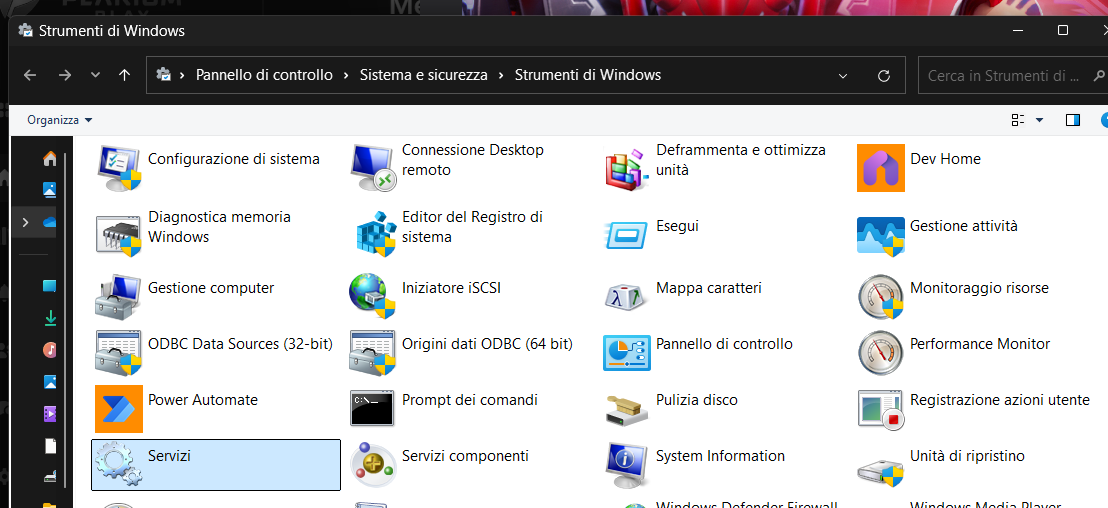The height and width of the screenshot is (508, 1108).
Task: Open address bar history dropdown
Action: [x=842, y=76]
